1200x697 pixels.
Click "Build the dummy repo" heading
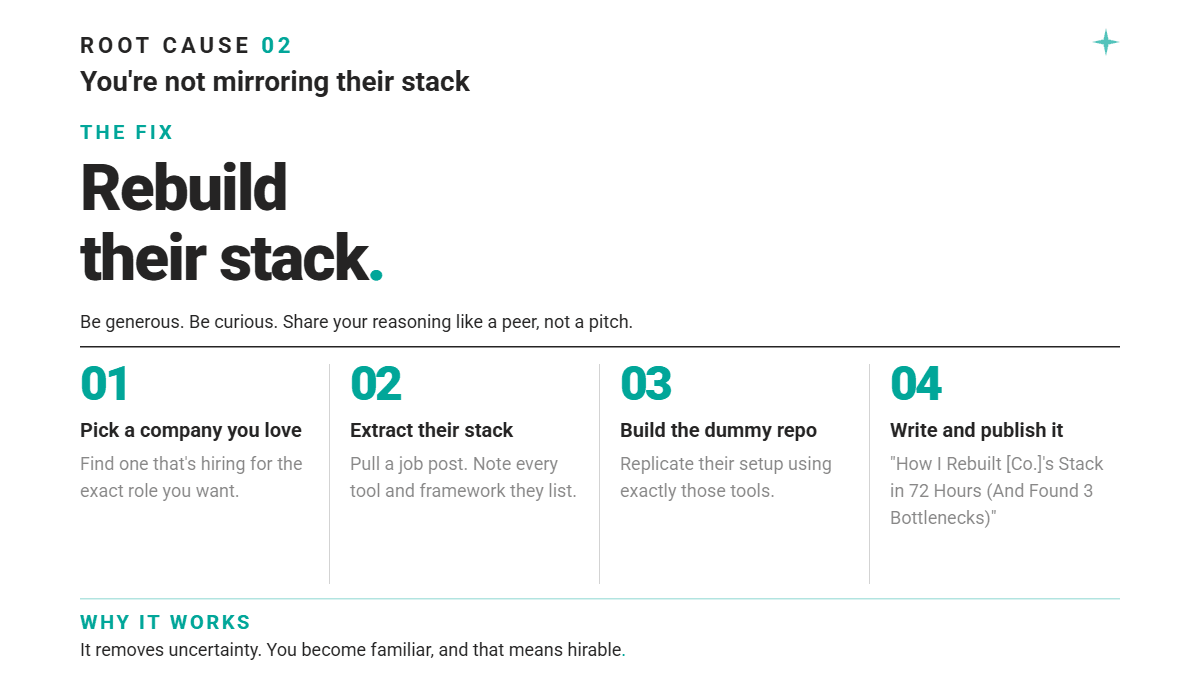pos(718,431)
